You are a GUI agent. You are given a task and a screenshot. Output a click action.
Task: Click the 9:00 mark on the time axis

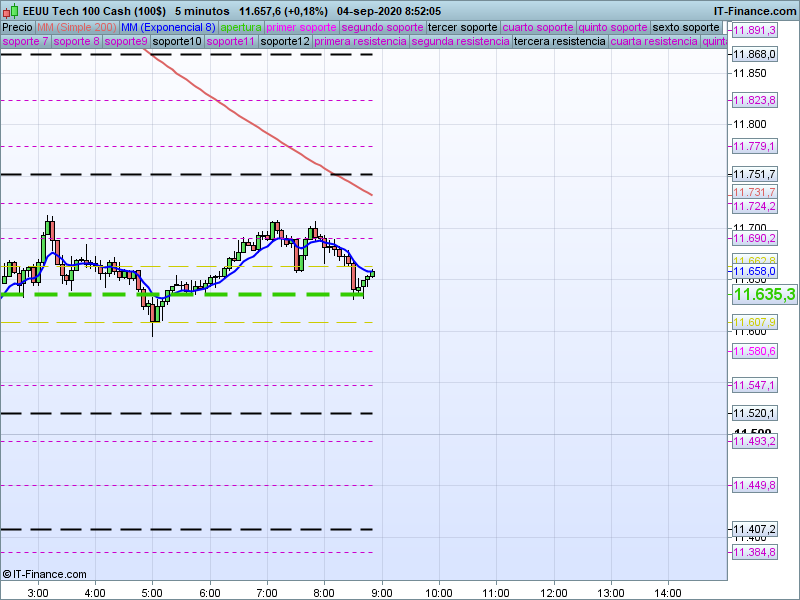click(381, 591)
